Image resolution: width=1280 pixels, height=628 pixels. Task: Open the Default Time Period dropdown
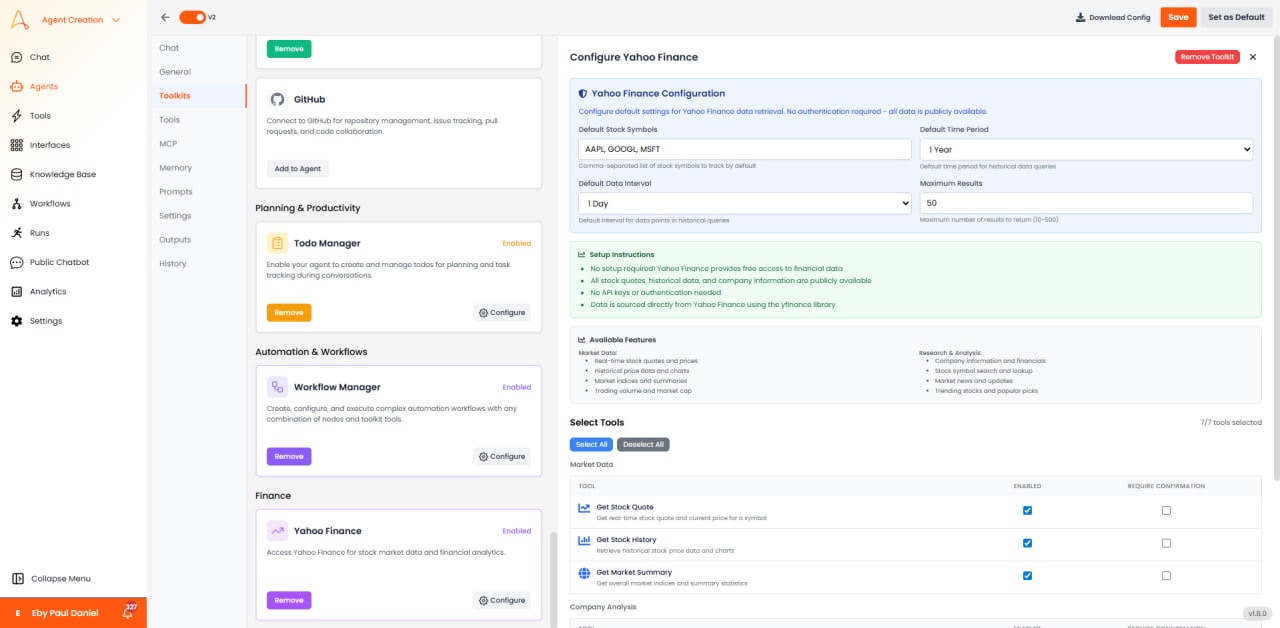coord(1086,148)
